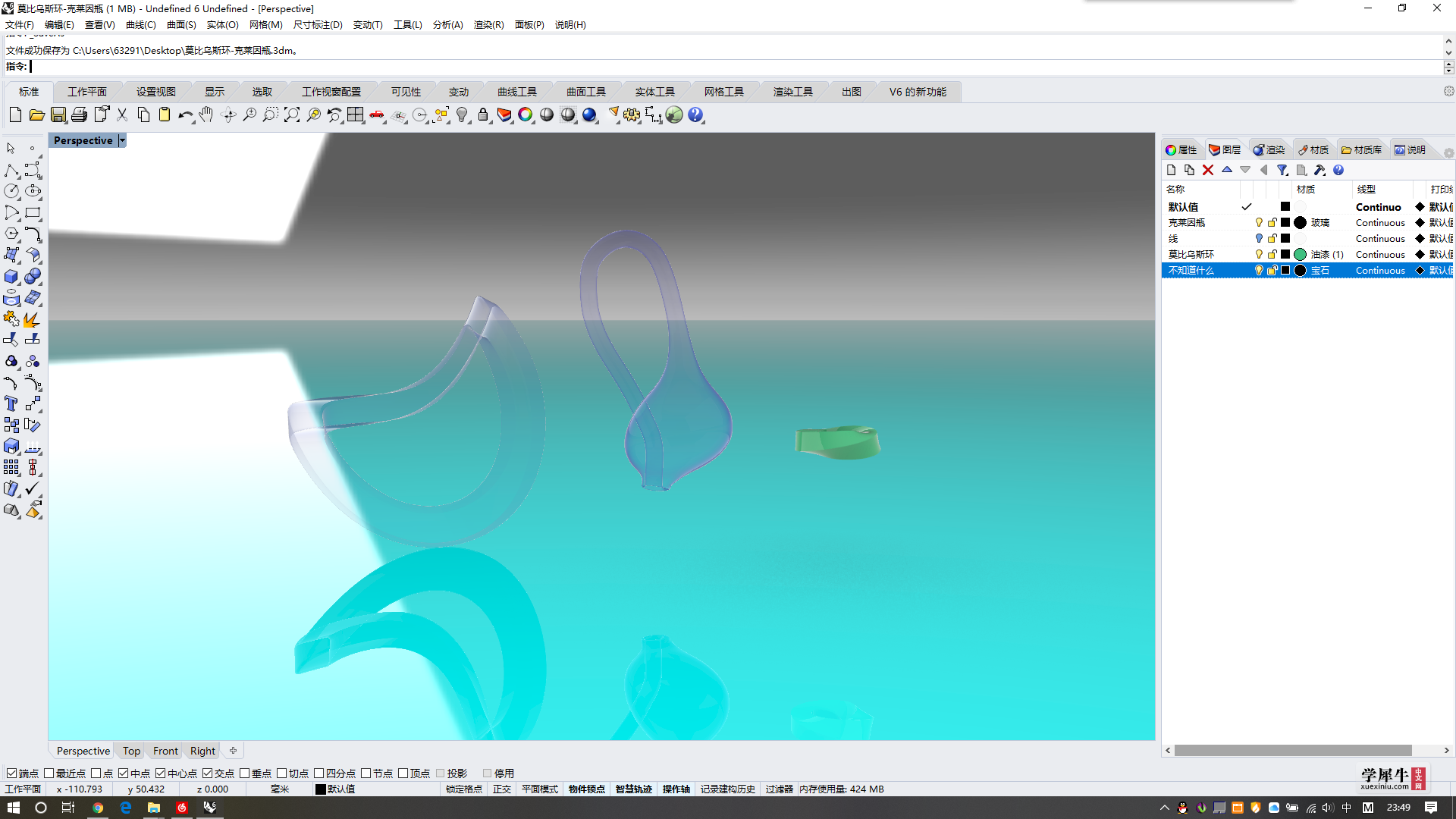This screenshot has height=819, width=1456.
Task: Toggle 锁定格点 grid snap in status bar
Action: 464,789
